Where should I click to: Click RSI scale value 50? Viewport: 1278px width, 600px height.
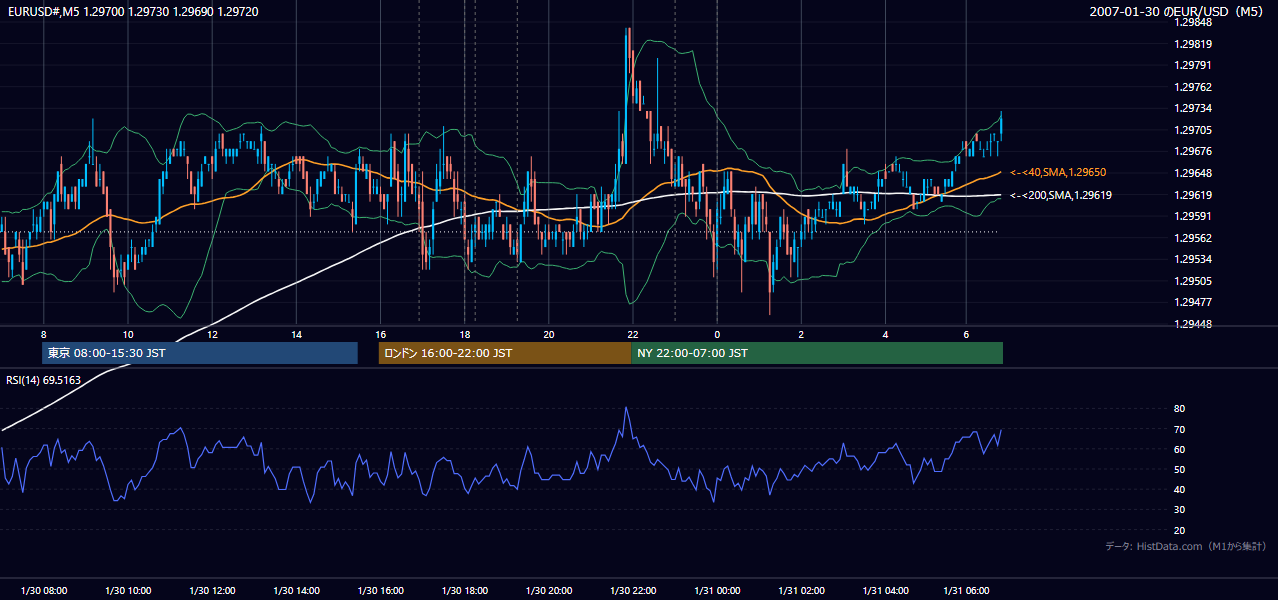point(1179,469)
